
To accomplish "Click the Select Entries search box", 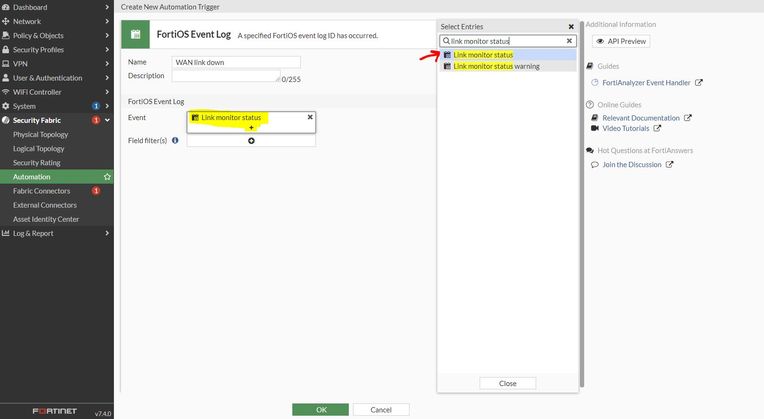I will [x=508, y=41].
